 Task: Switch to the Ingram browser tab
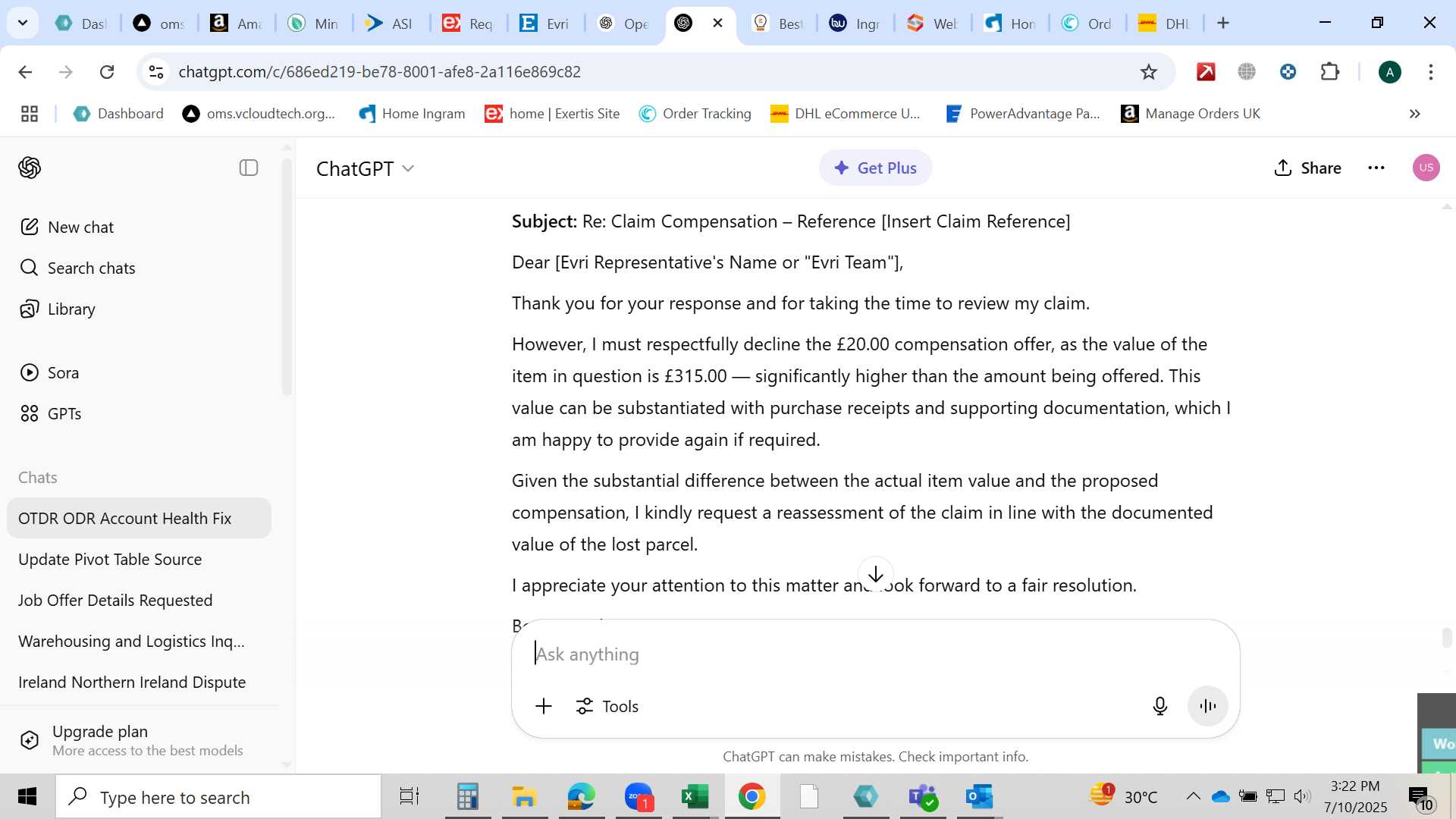[x=855, y=24]
